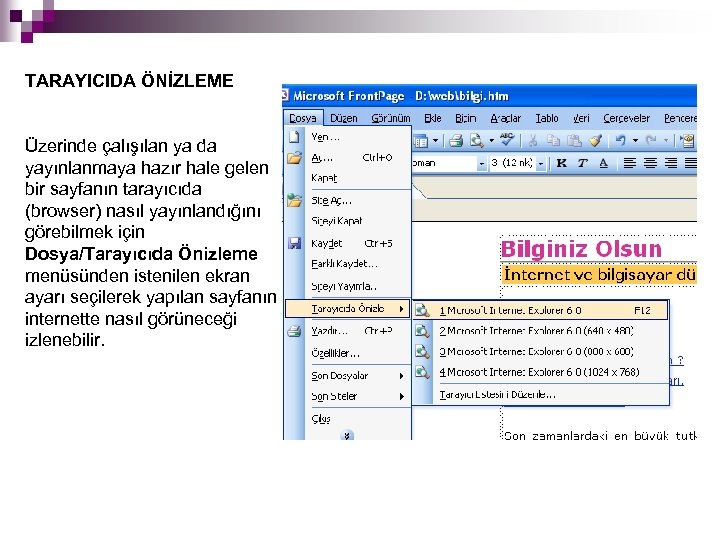Screen dimensions: 720x540
Task: Click the ABC spelling check icon
Action: [x=507, y=140]
